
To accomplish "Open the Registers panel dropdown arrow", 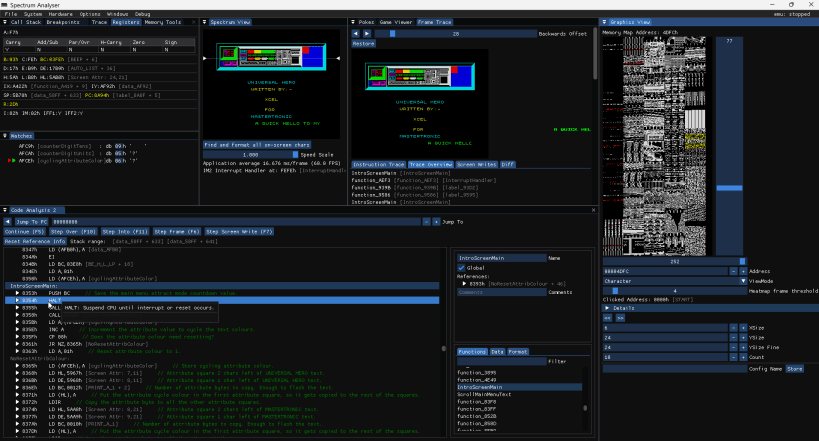I will click(x=5, y=22).
